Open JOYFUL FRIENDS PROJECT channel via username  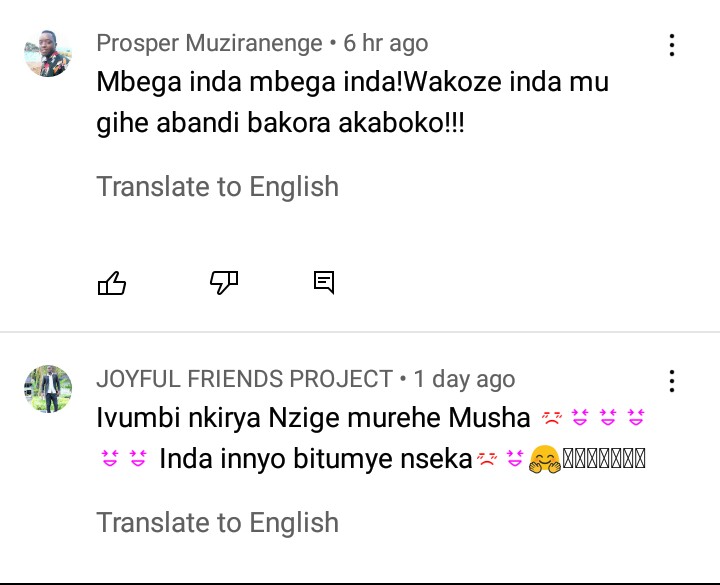[244, 379]
